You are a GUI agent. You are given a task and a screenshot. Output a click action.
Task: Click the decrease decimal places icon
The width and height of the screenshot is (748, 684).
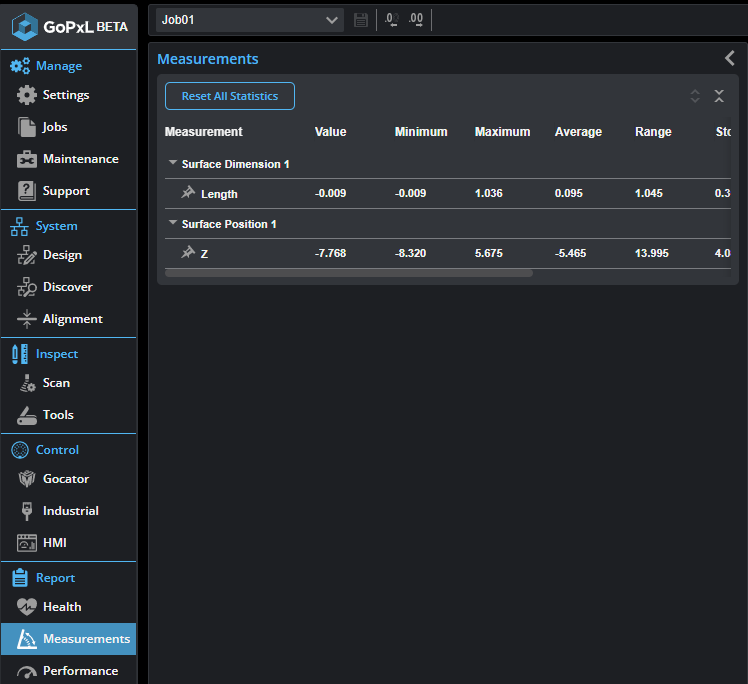391,20
